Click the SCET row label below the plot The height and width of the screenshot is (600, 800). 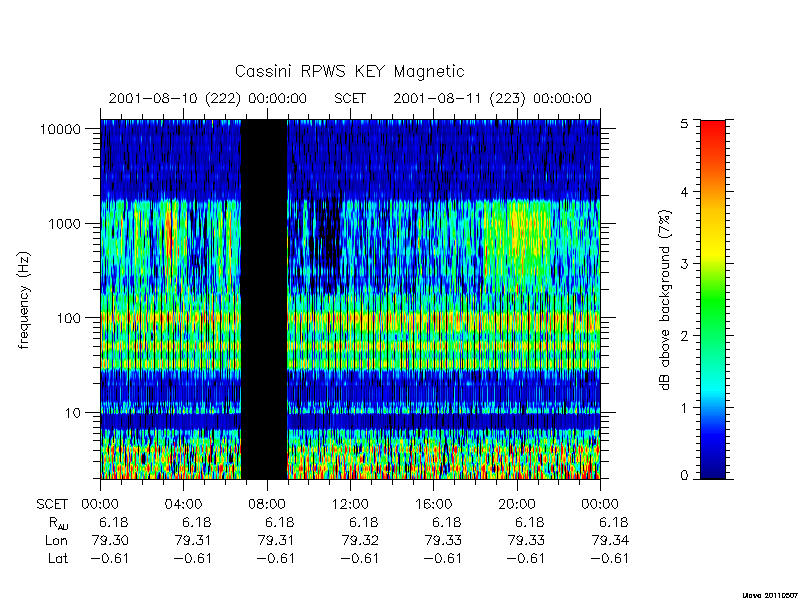click(x=52, y=505)
